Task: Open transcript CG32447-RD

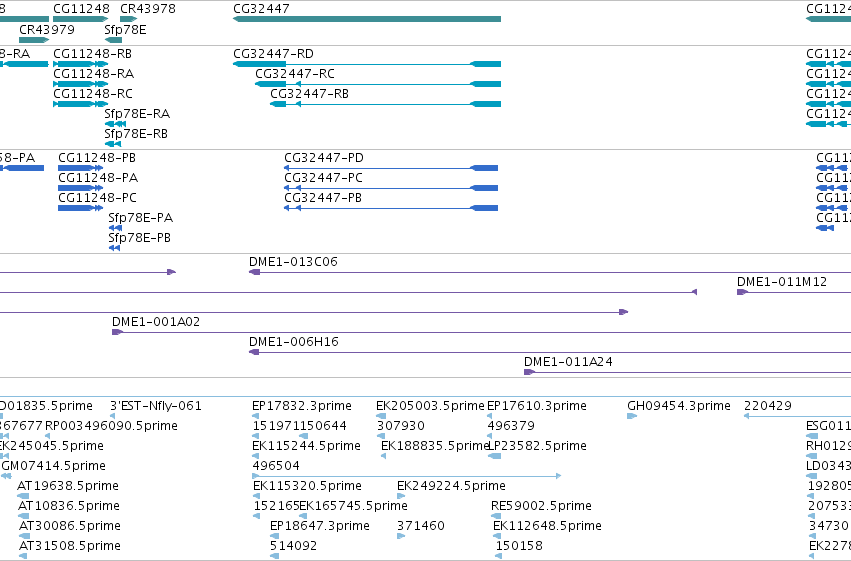Action: tap(367, 64)
